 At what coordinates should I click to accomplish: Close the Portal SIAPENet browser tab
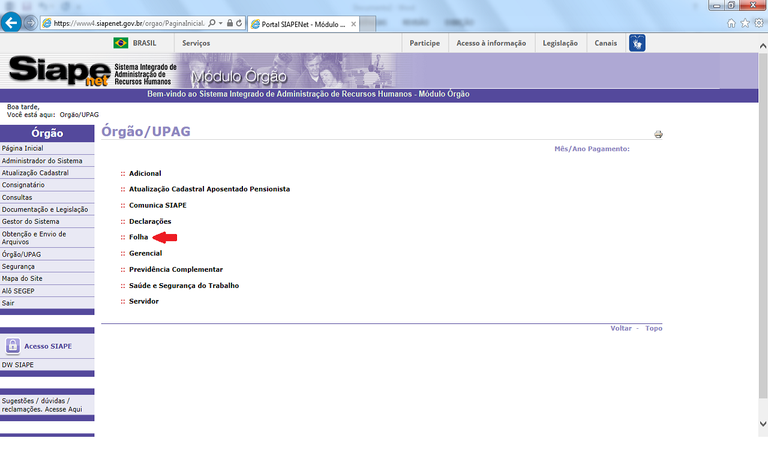(x=353, y=24)
